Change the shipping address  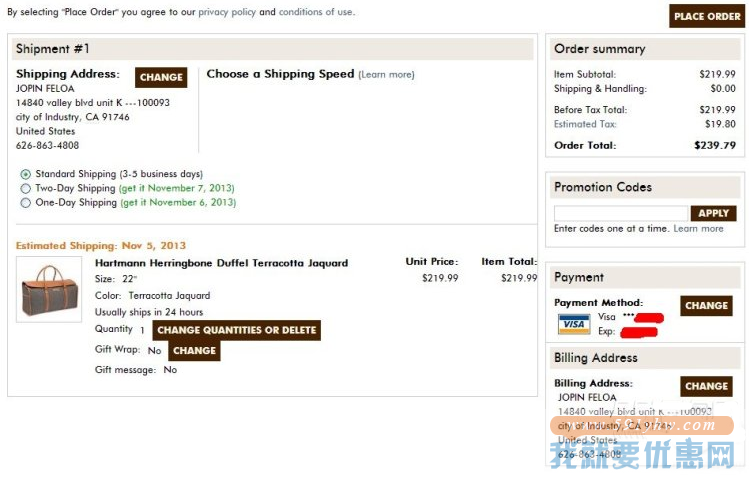click(x=161, y=77)
